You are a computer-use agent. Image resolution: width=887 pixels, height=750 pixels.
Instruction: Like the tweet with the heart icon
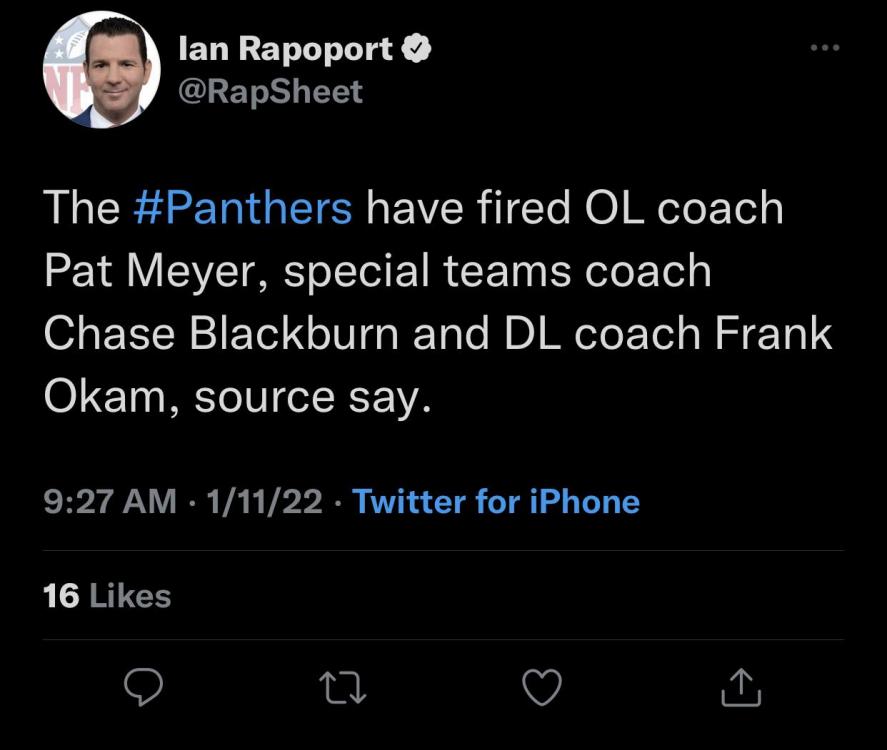[x=543, y=686]
